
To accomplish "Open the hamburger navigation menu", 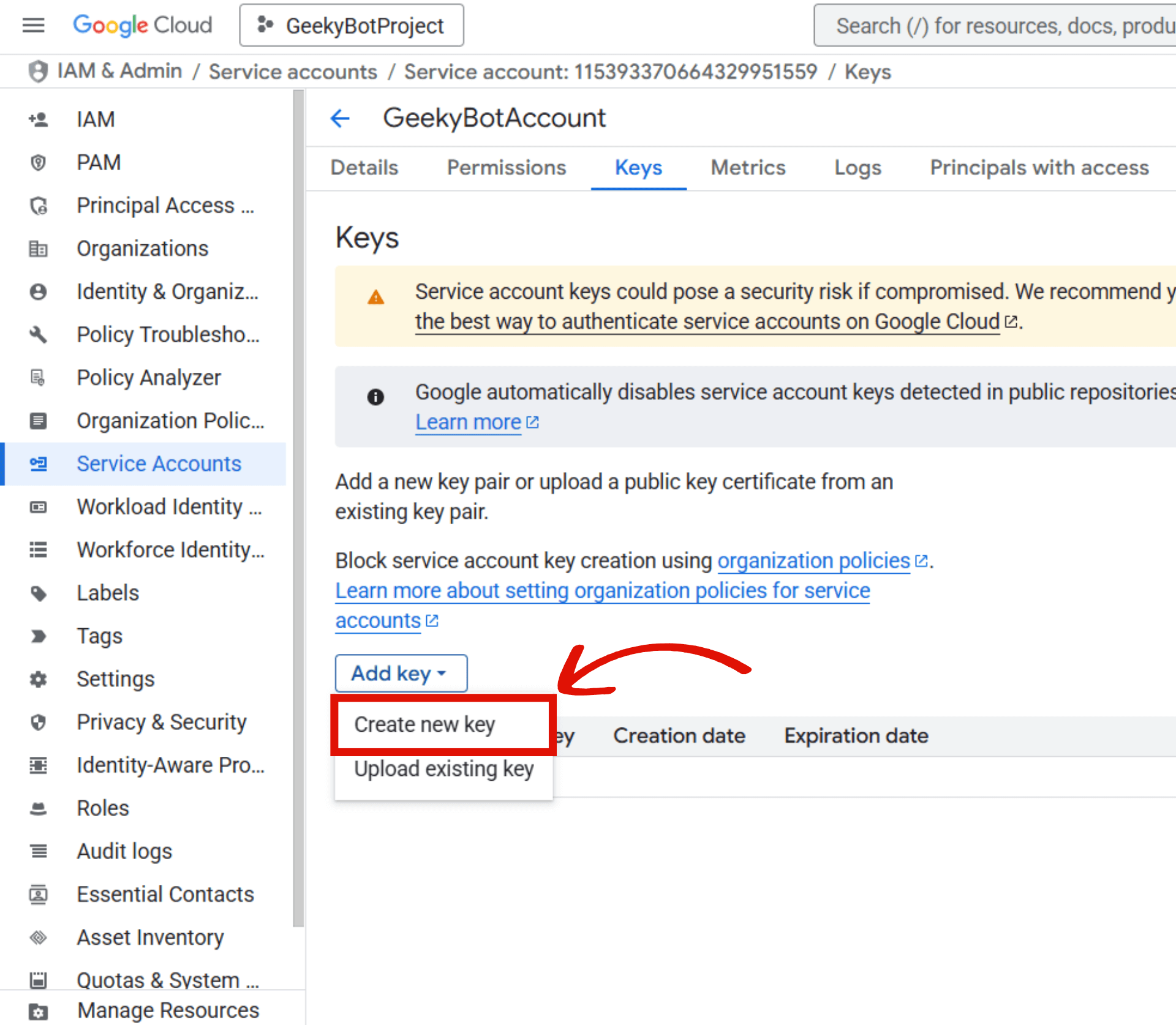I will click(34, 25).
